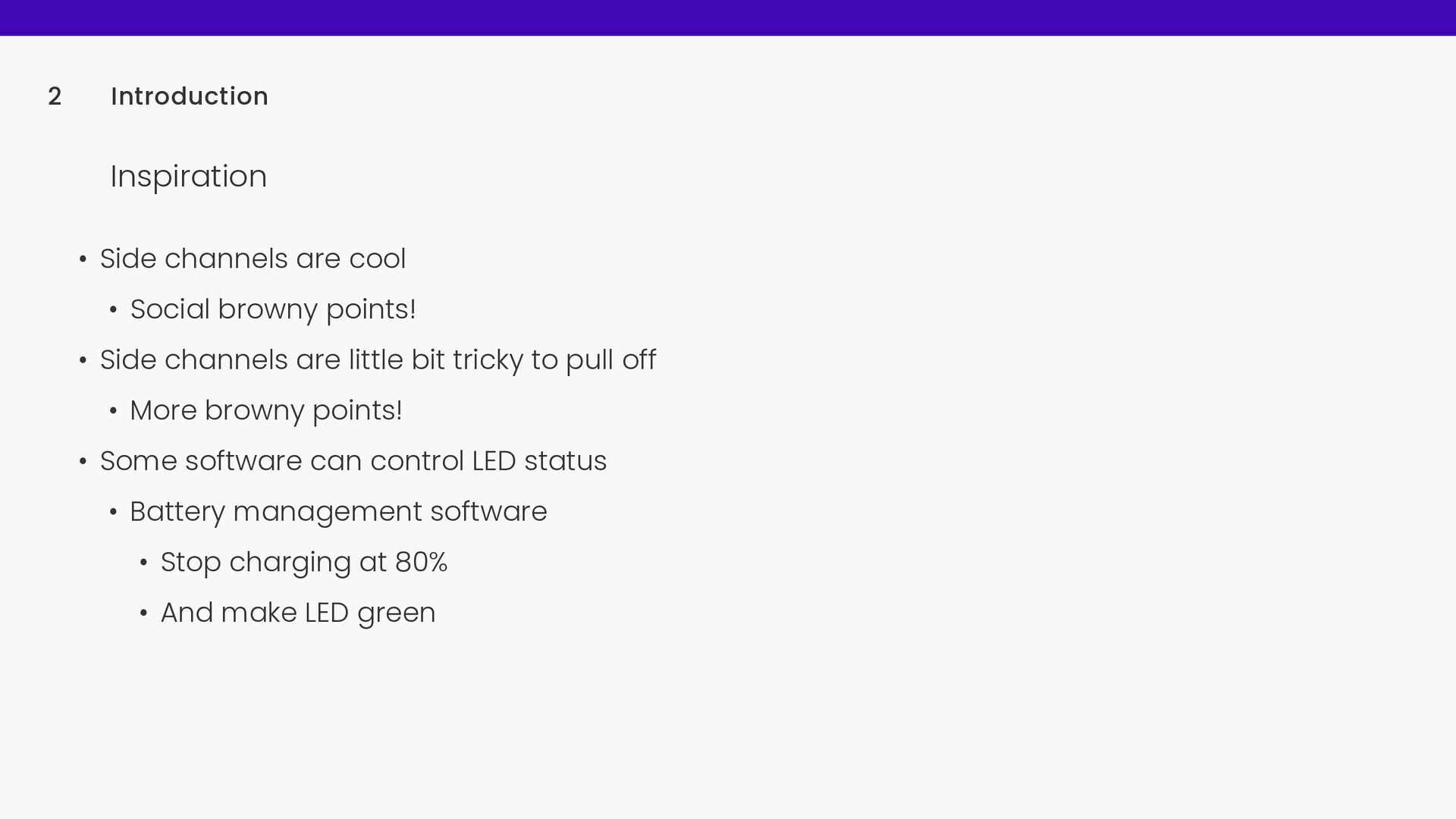Click the word 'green' in the last bullet
This screenshot has height=819, width=1456.
click(397, 614)
